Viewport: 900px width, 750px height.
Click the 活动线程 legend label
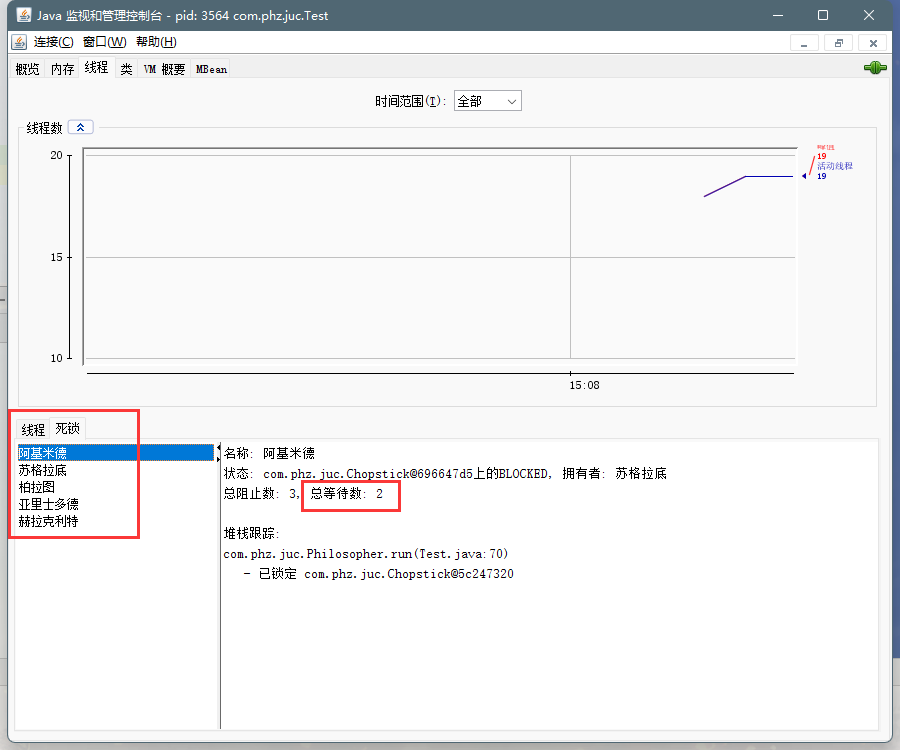pyautogui.click(x=835, y=166)
